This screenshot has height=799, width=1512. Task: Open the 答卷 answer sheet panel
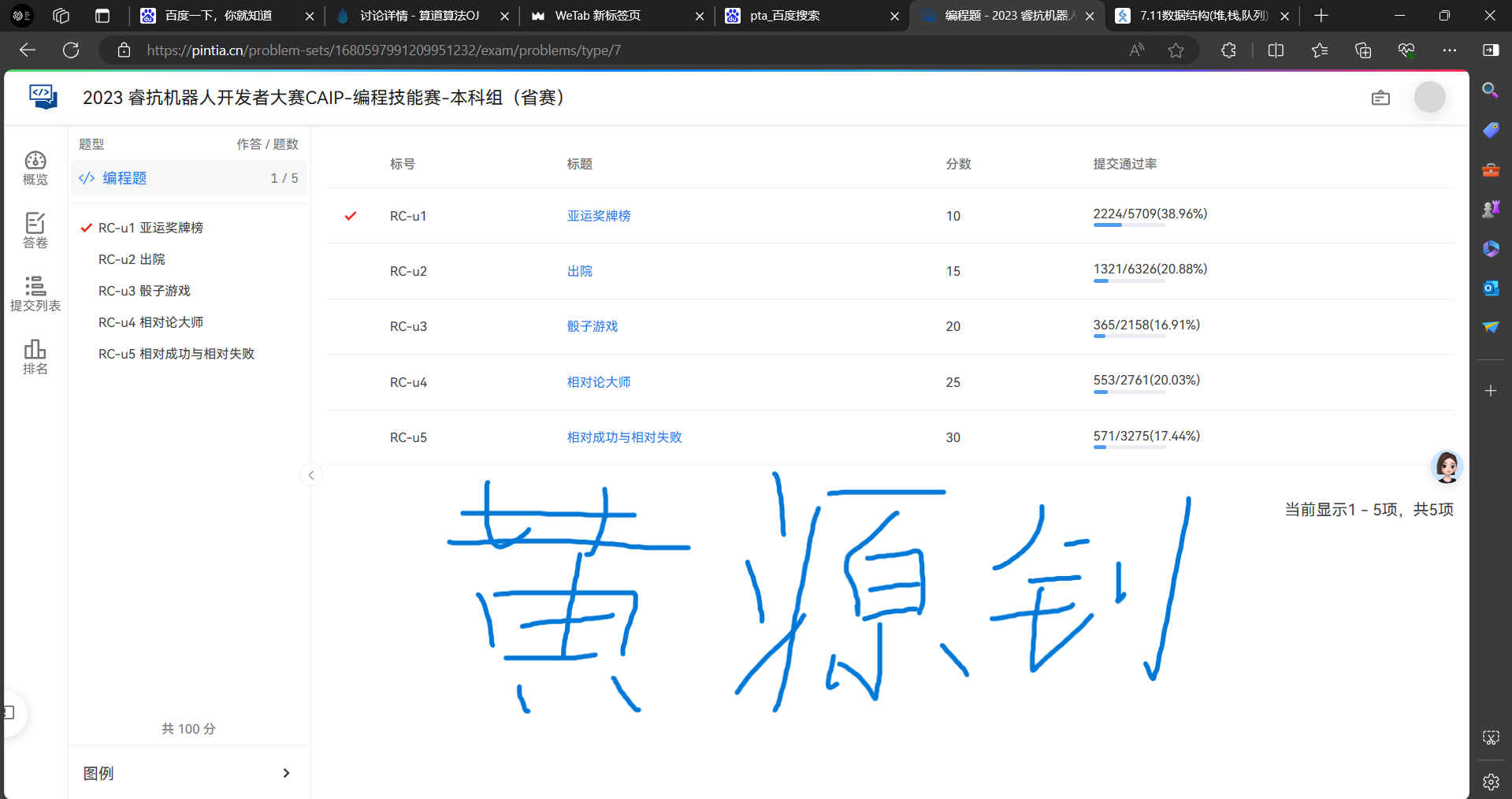(x=35, y=230)
